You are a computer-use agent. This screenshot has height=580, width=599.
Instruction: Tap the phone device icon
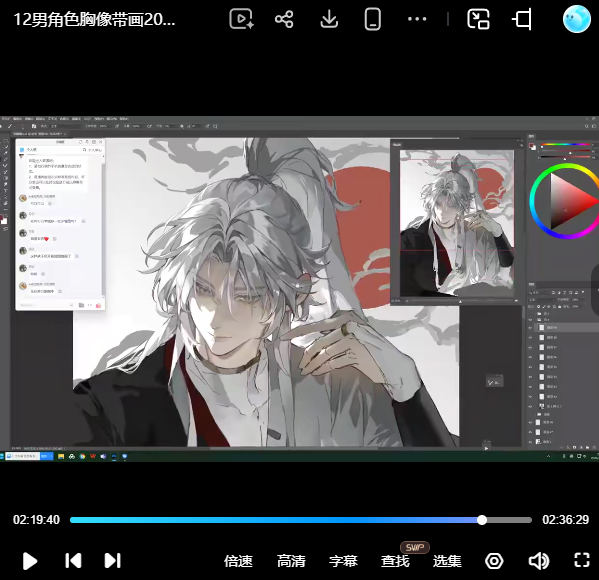pyautogui.click(x=372, y=19)
